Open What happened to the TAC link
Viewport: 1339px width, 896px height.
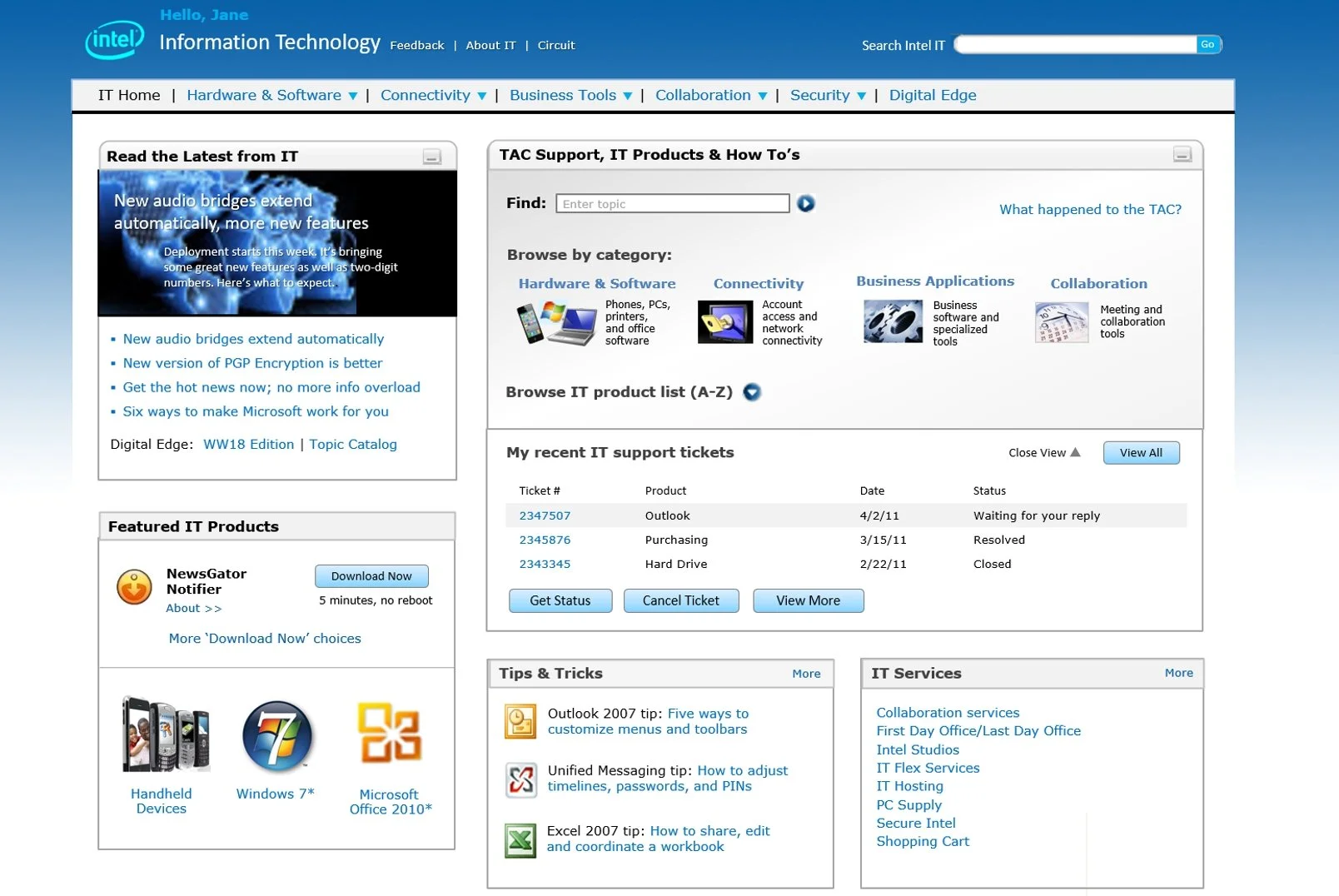[1090, 209]
